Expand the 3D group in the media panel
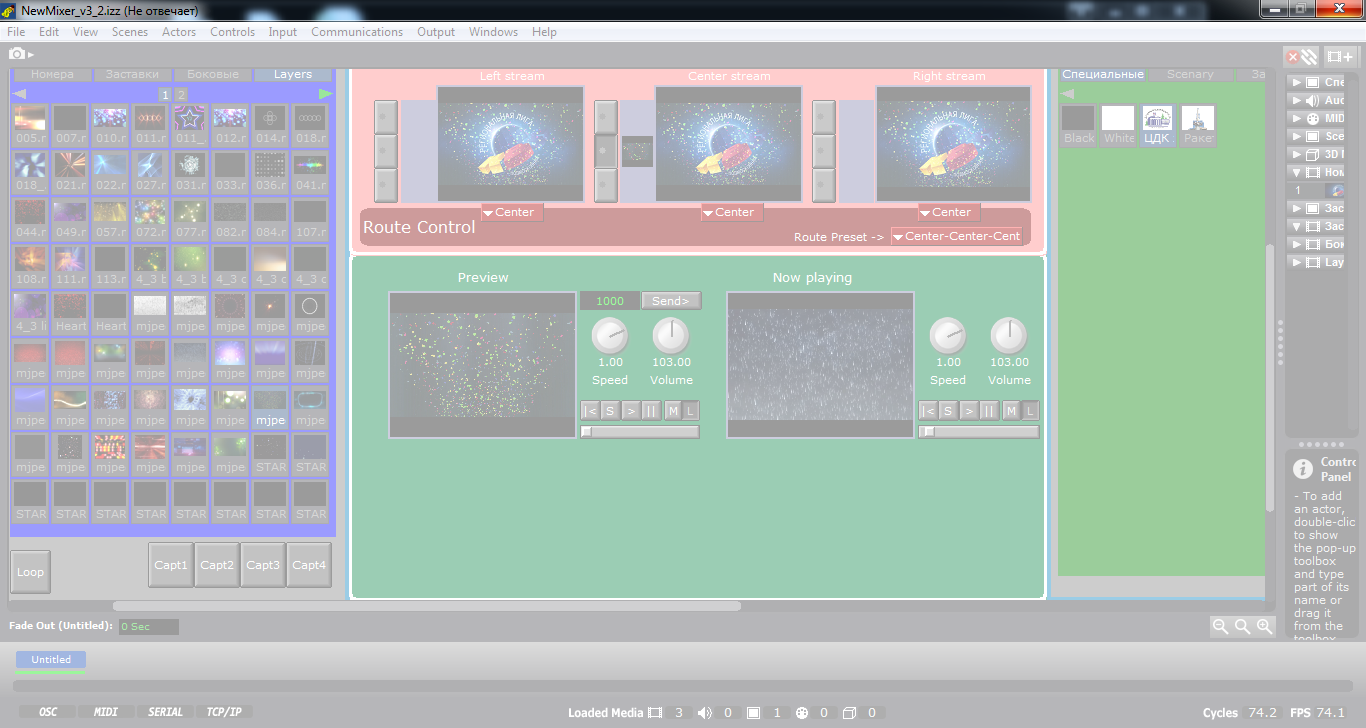 (1296, 155)
